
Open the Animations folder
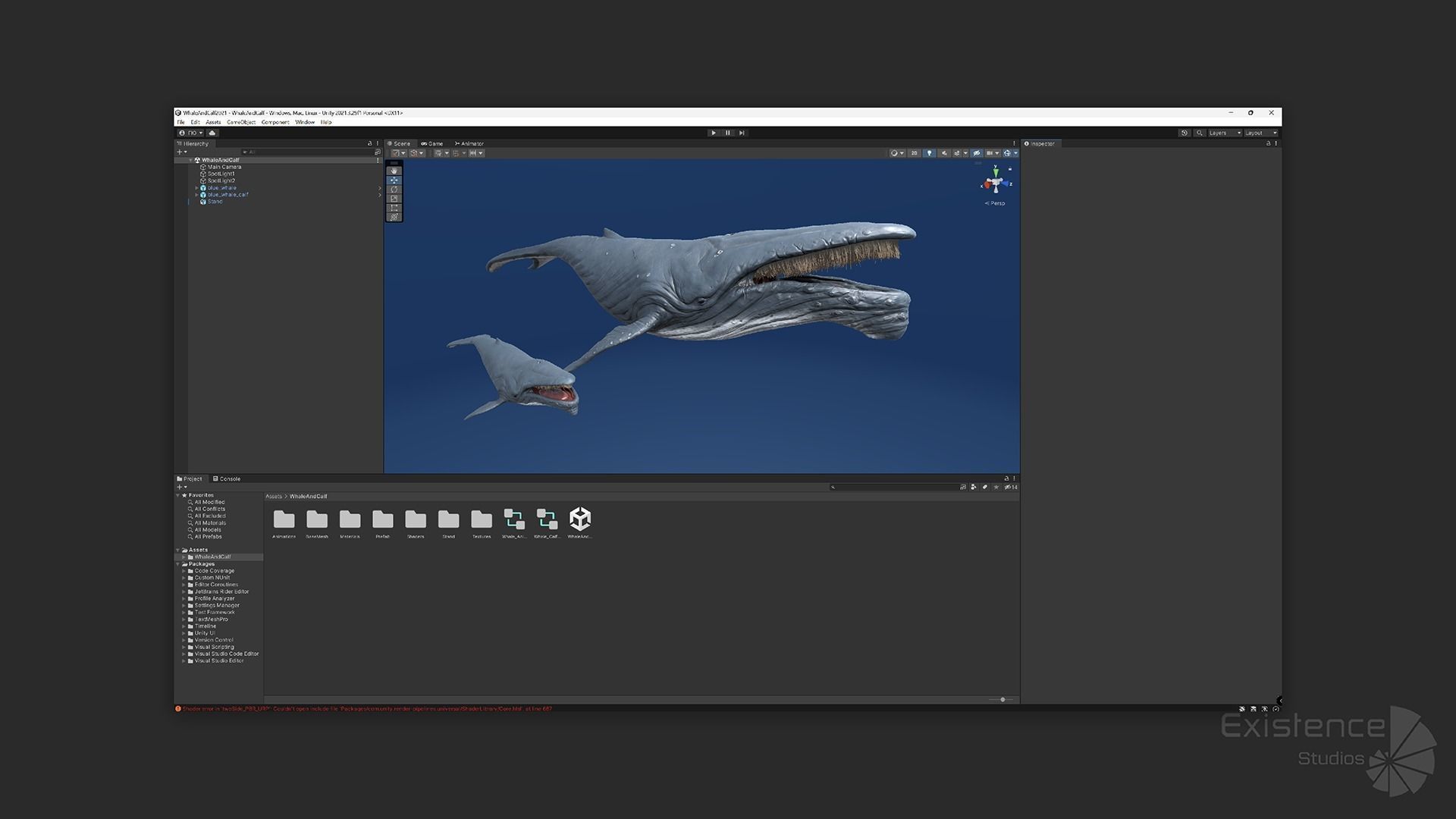pos(284,523)
